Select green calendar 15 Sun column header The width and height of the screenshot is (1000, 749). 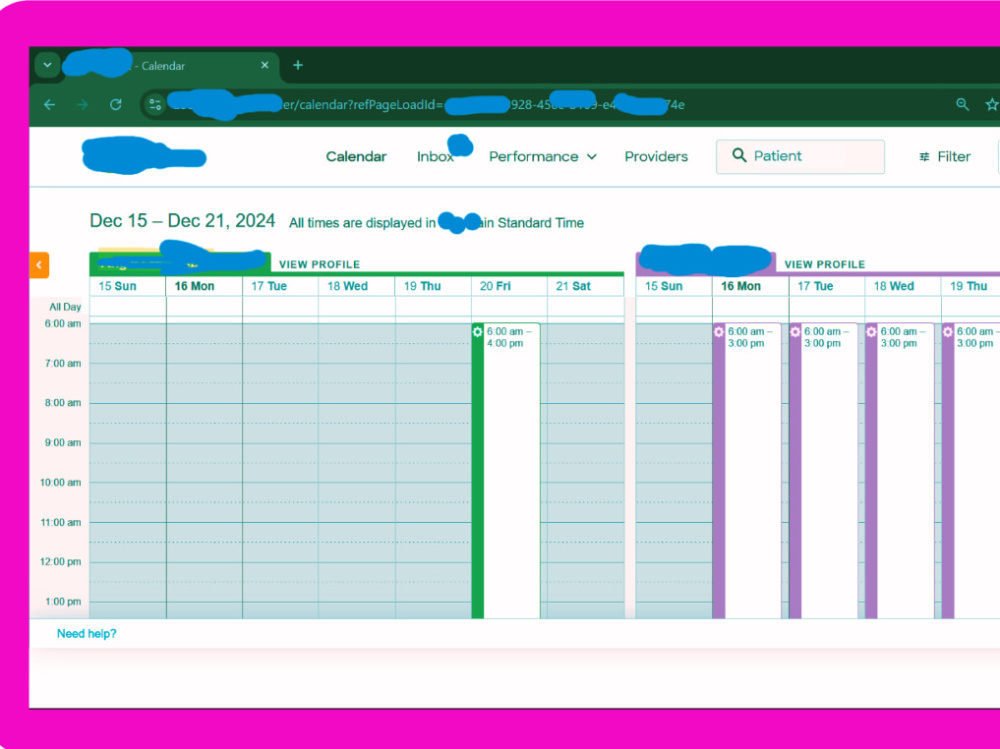coord(128,286)
